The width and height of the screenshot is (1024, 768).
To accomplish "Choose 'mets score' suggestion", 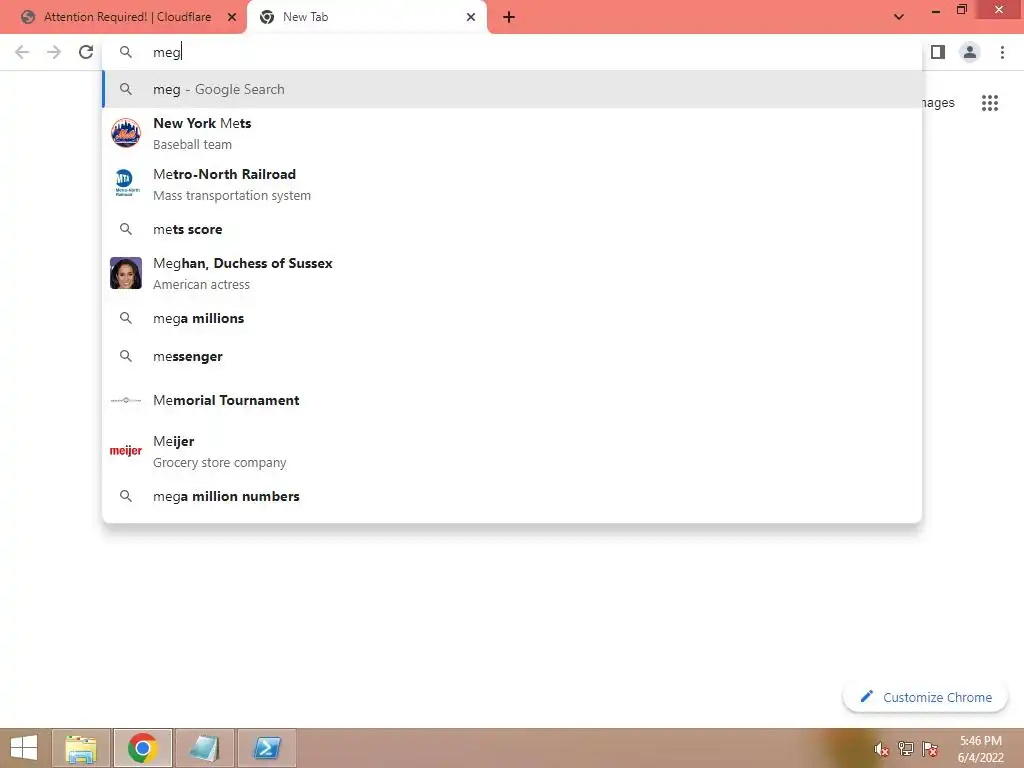I will click(x=512, y=229).
